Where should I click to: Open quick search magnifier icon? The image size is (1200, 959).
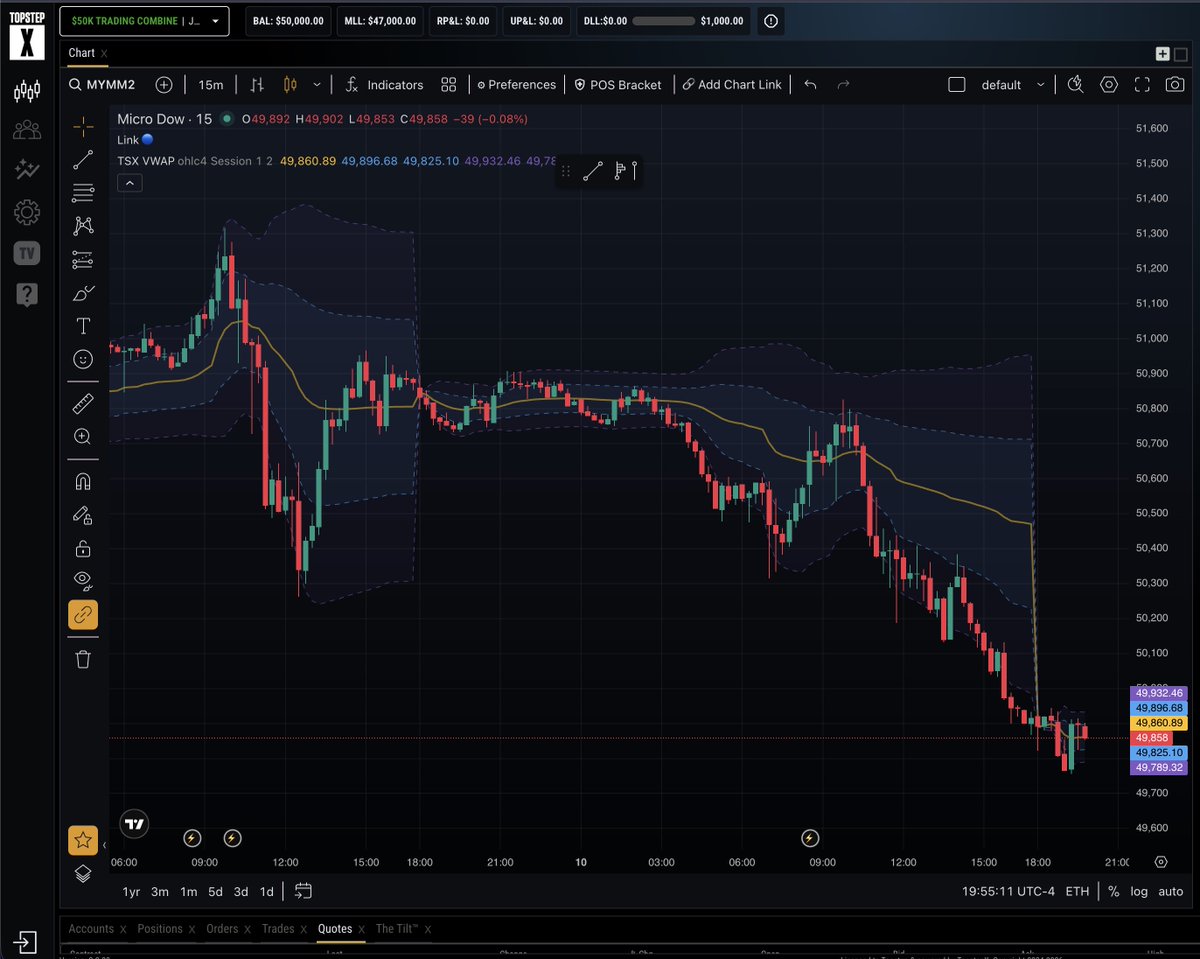(1075, 85)
